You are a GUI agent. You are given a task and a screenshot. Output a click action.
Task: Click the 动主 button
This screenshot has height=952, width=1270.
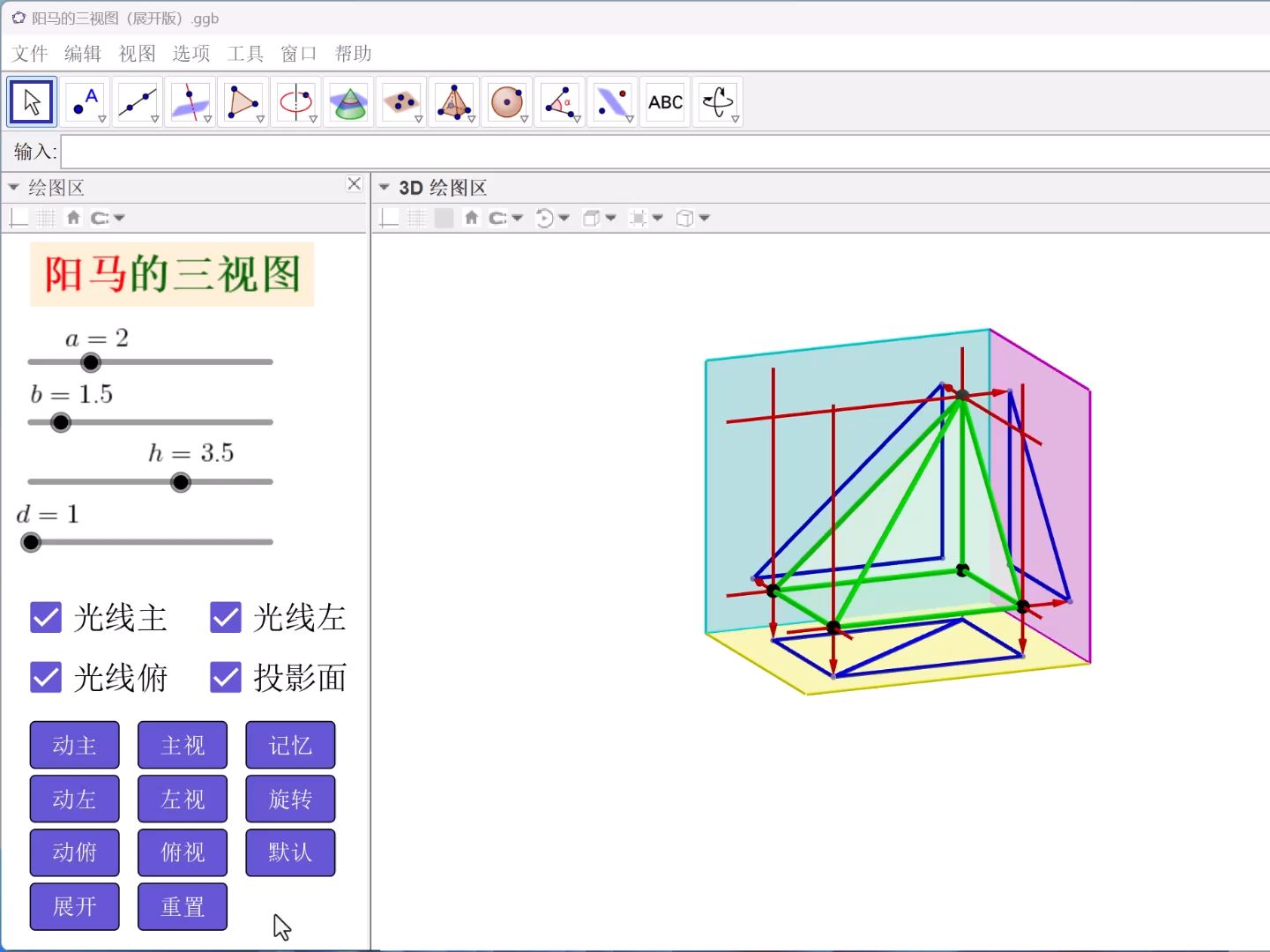74,745
